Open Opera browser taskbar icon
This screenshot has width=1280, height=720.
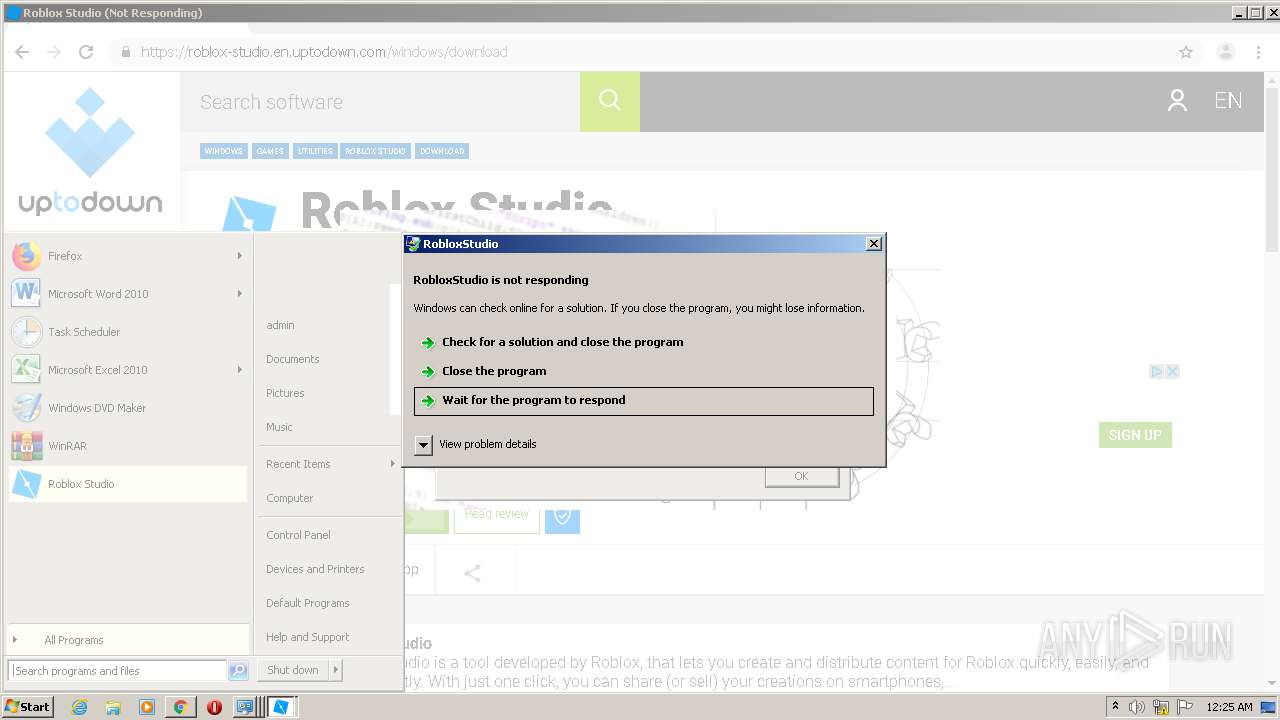pos(214,707)
